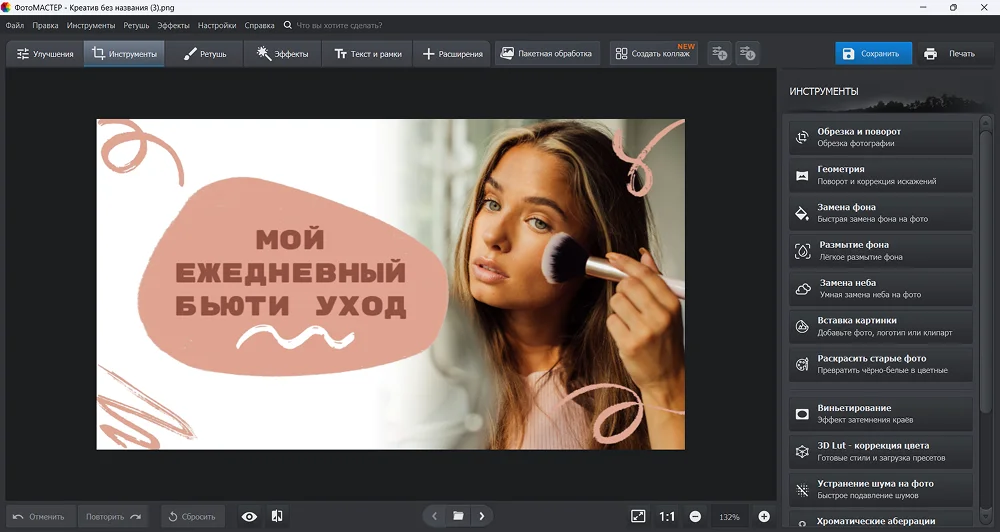Viewport: 1000px width, 532px height.
Task: Zoom in with the plus icon
Action: (764, 516)
